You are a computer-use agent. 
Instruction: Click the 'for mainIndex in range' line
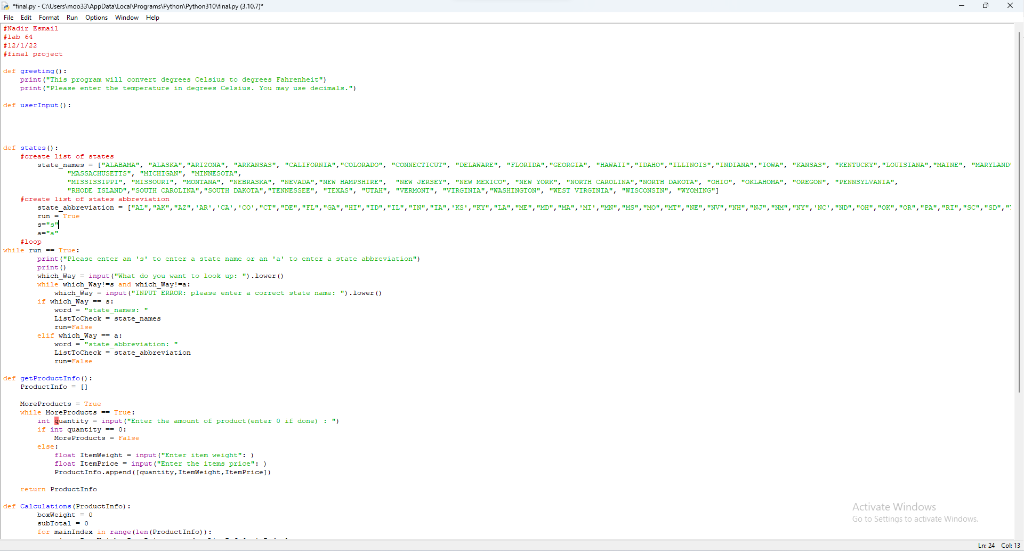[x=125, y=532]
